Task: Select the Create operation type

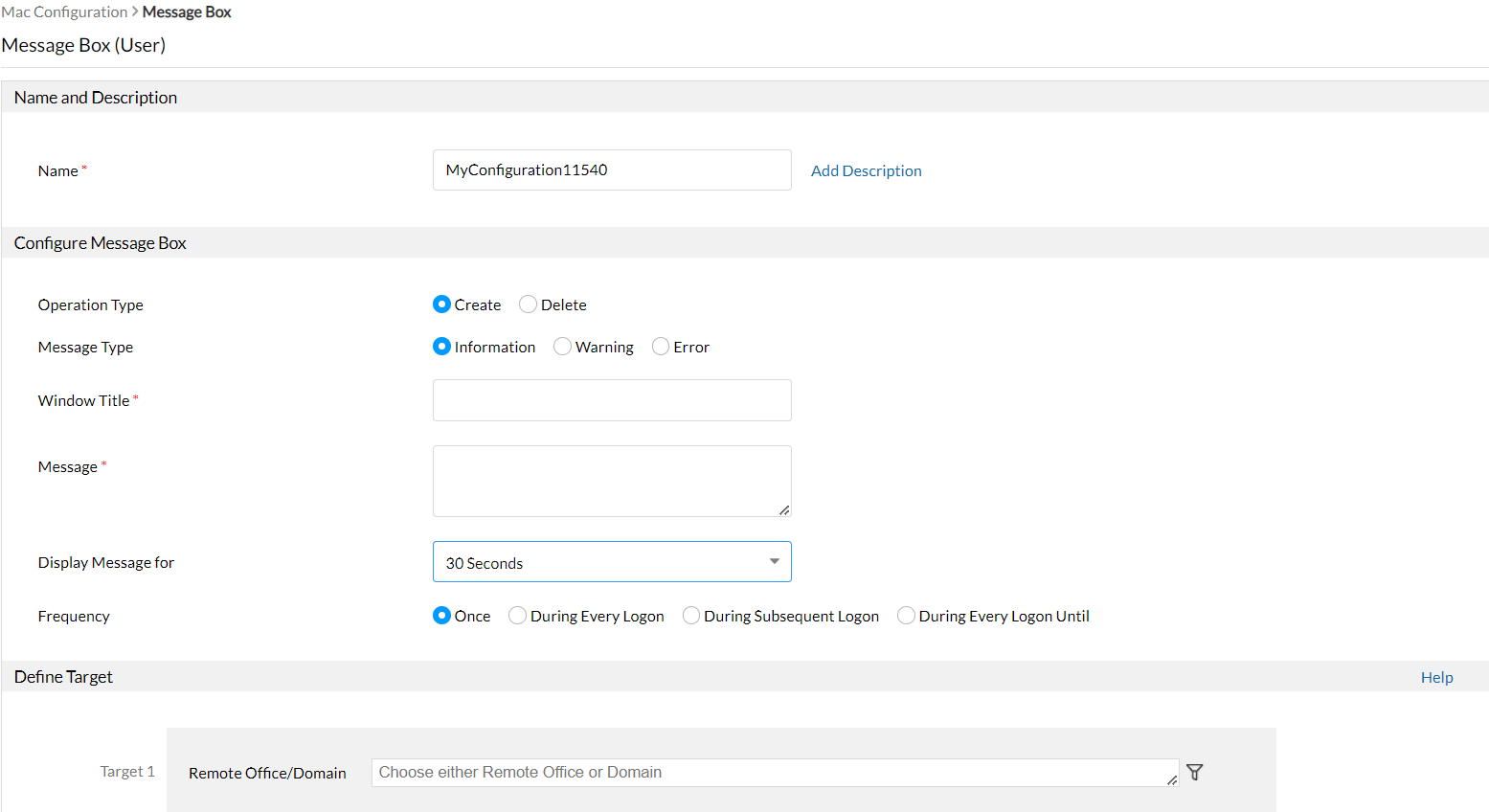Action: pyautogui.click(x=441, y=304)
